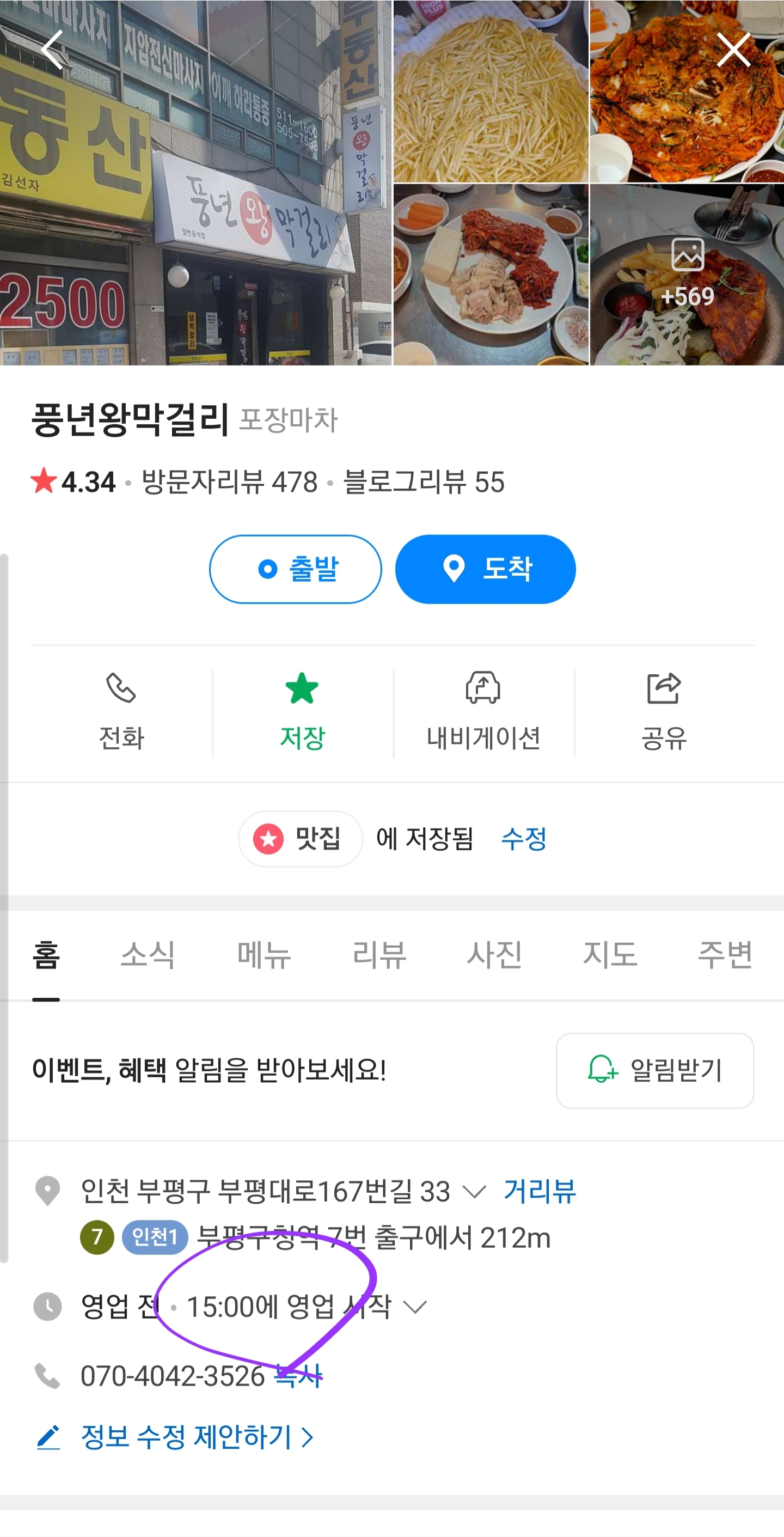This screenshot has width=784, height=1537.
Task: Switch to the 리뷰 tab
Action: pos(379,954)
